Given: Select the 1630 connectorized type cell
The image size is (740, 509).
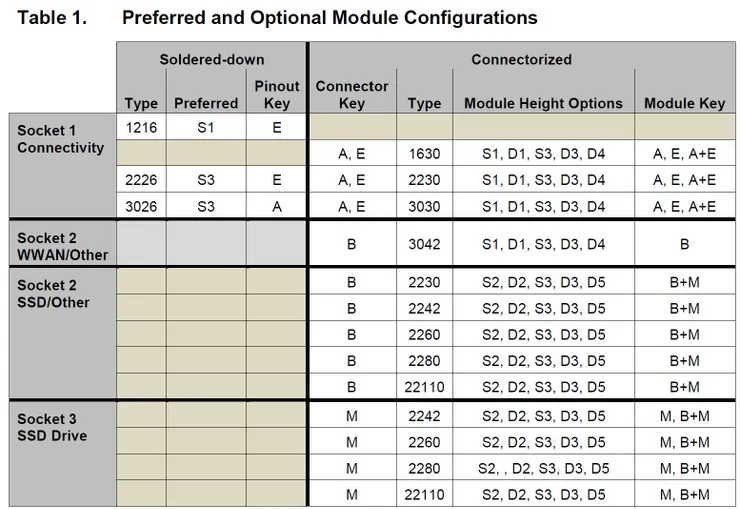Looking at the screenshot, I should pyautogui.click(x=424, y=153).
